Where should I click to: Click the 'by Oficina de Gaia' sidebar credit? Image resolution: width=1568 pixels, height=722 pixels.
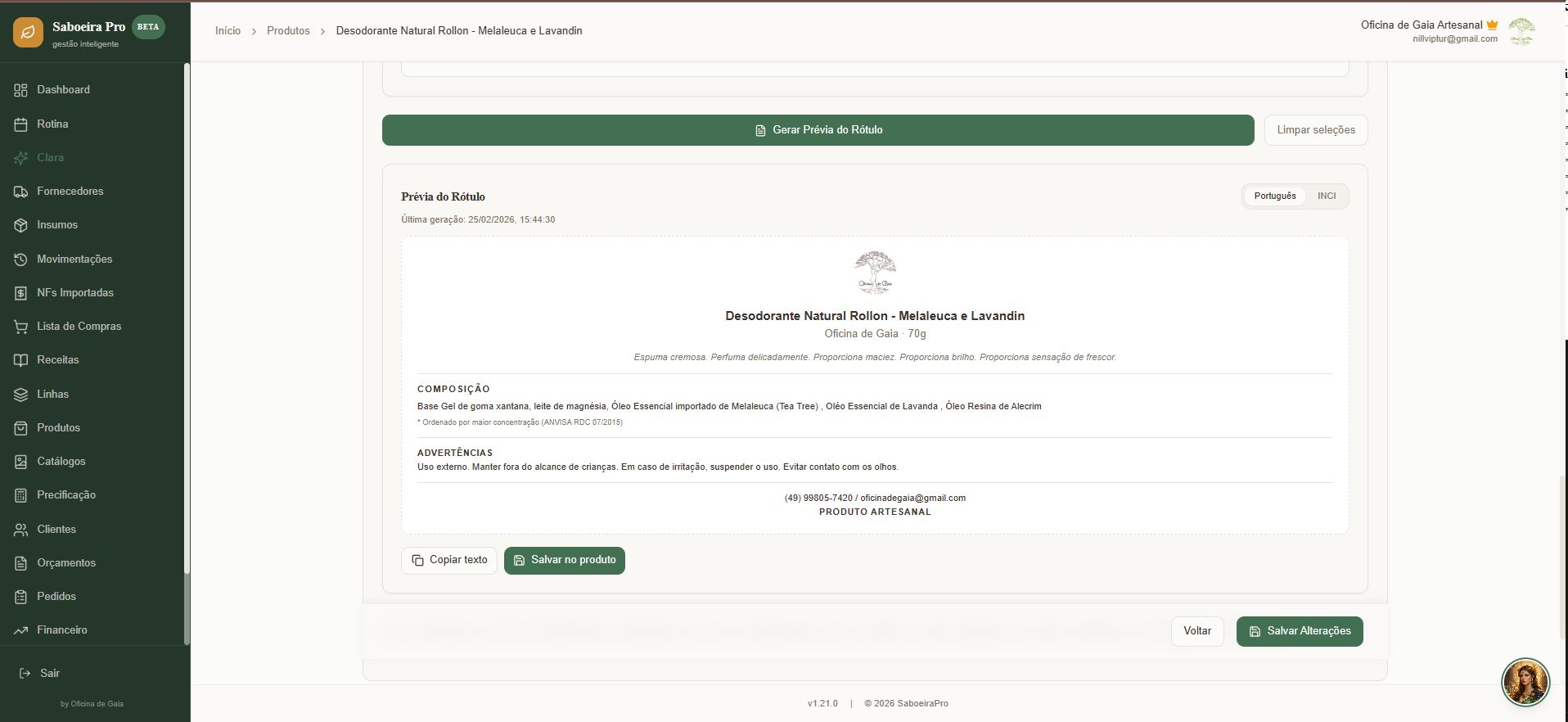[x=92, y=704]
